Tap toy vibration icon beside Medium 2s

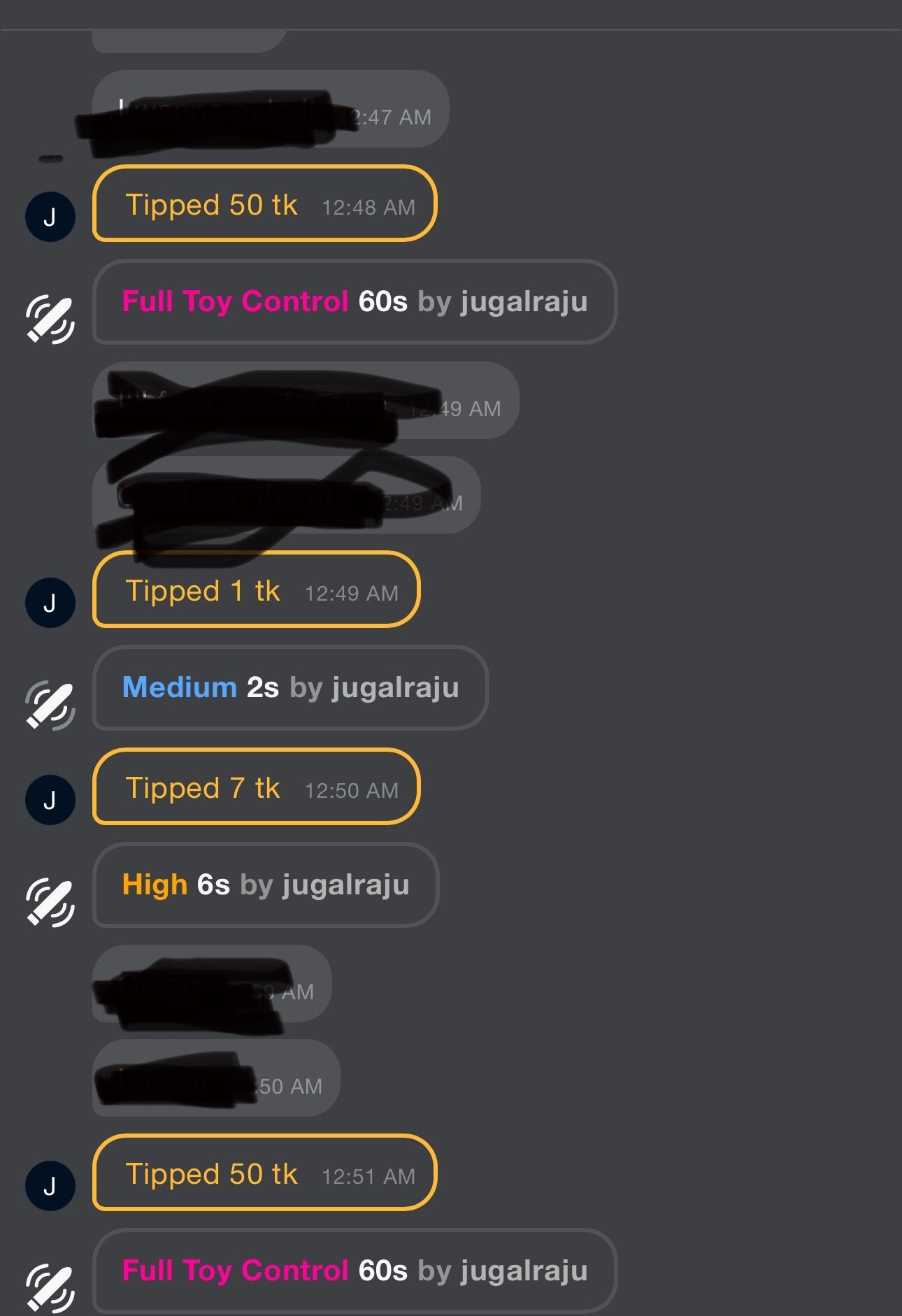(50, 705)
